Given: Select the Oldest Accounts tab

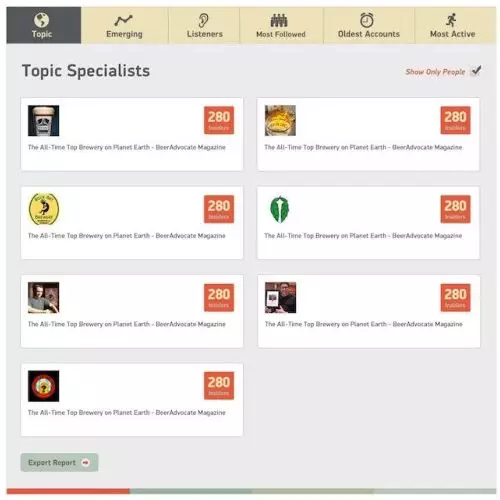Looking at the screenshot, I should 369,25.
